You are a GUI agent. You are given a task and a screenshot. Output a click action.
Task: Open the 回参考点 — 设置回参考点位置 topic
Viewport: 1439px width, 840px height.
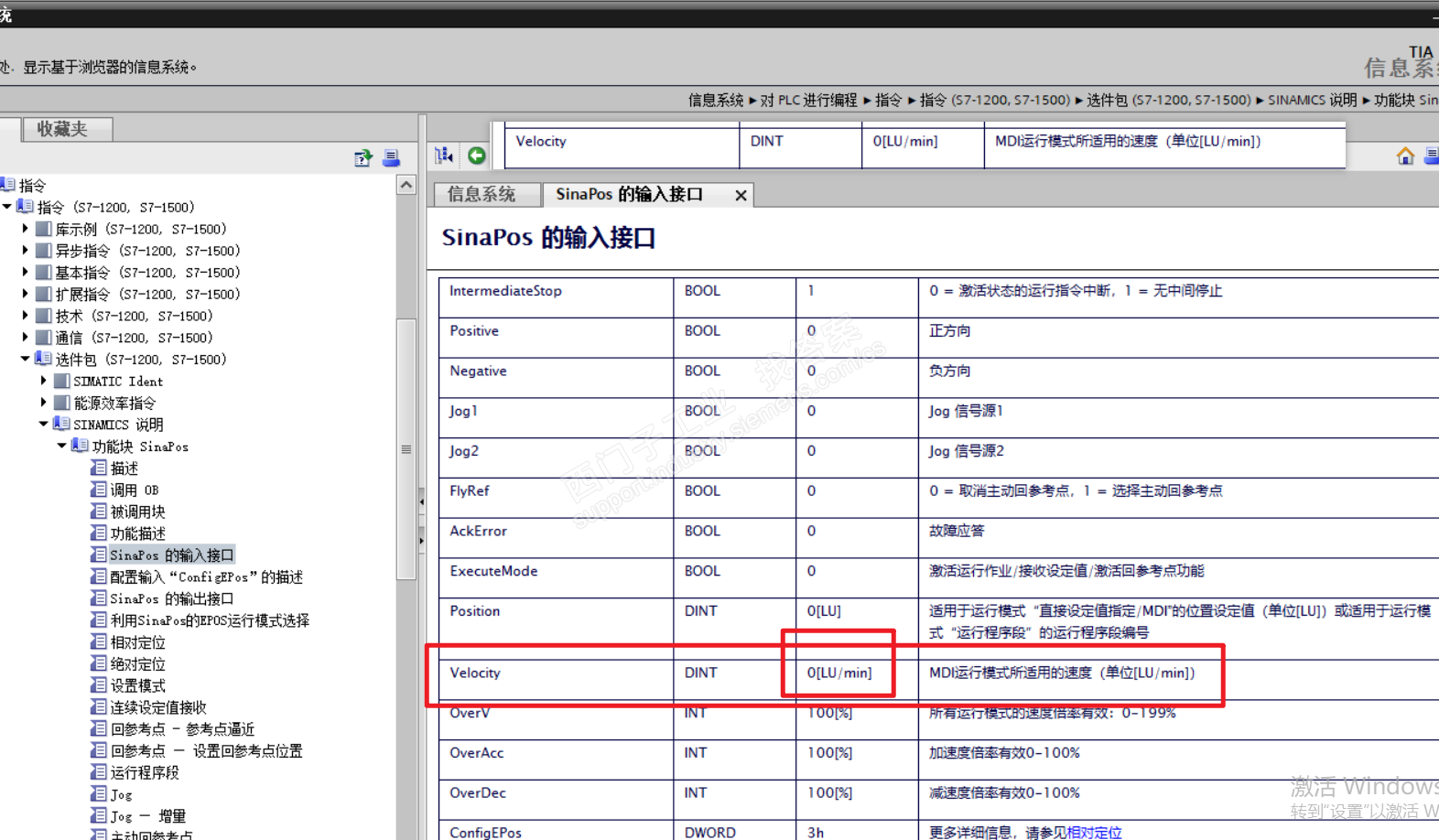(206, 751)
